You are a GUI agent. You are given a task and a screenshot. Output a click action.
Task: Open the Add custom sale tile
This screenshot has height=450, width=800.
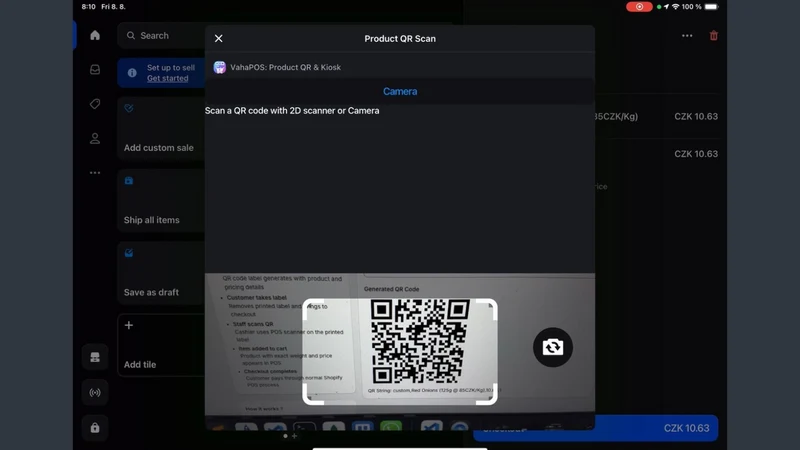tap(161, 128)
